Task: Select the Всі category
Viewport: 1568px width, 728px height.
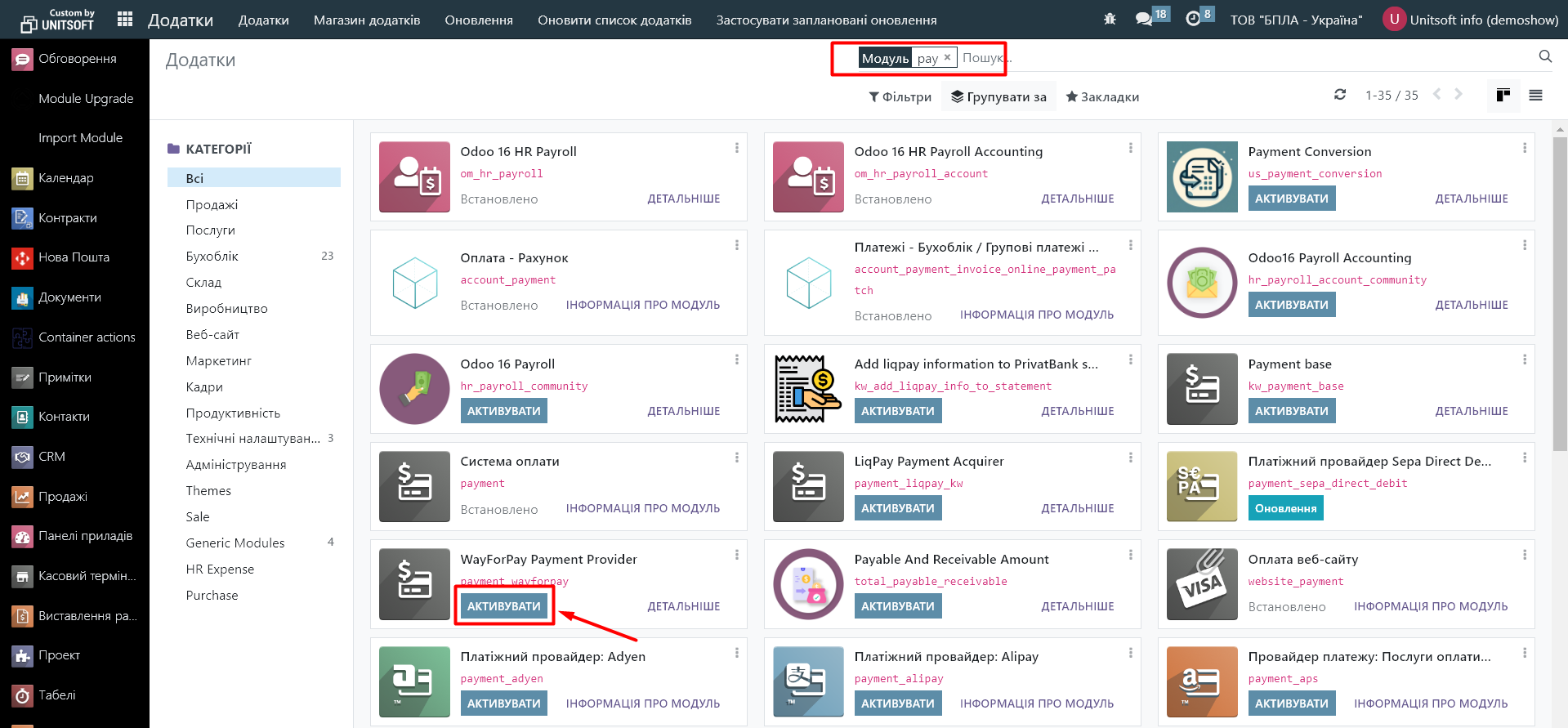Action: pyautogui.click(x=254, y=178)
